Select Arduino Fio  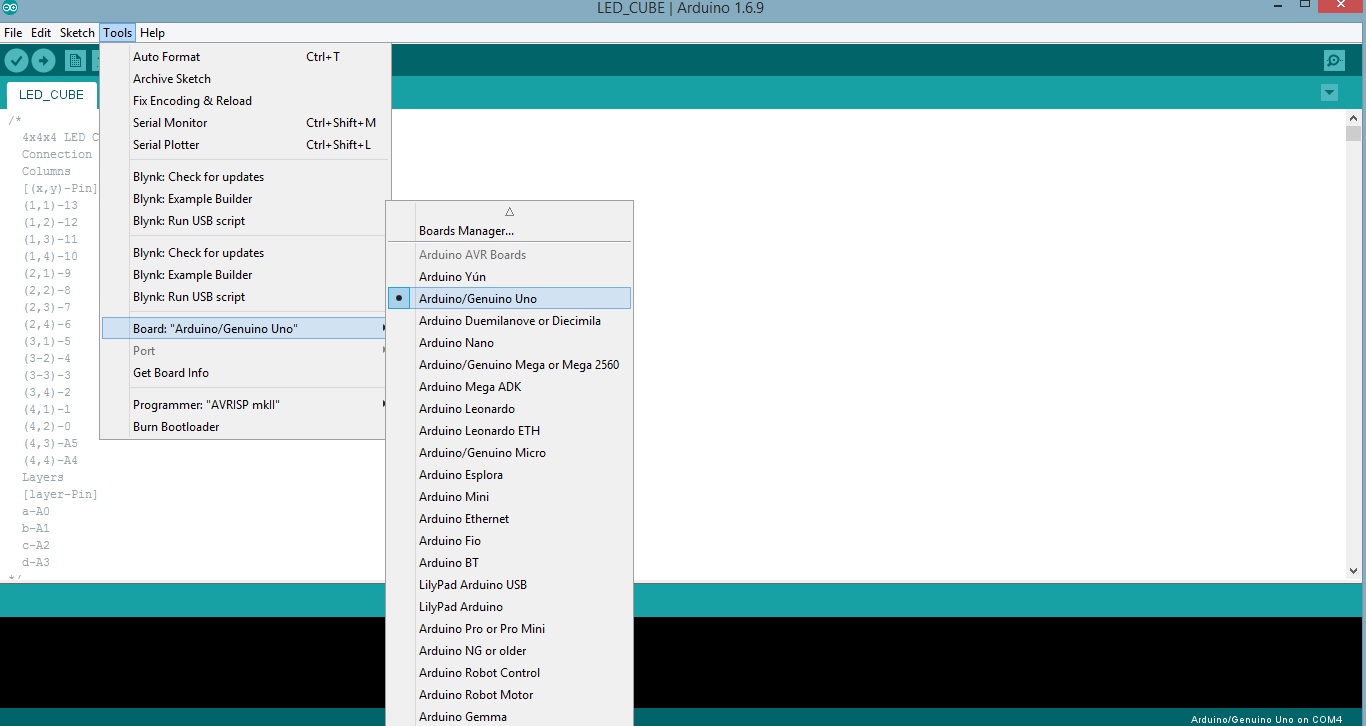510,541
